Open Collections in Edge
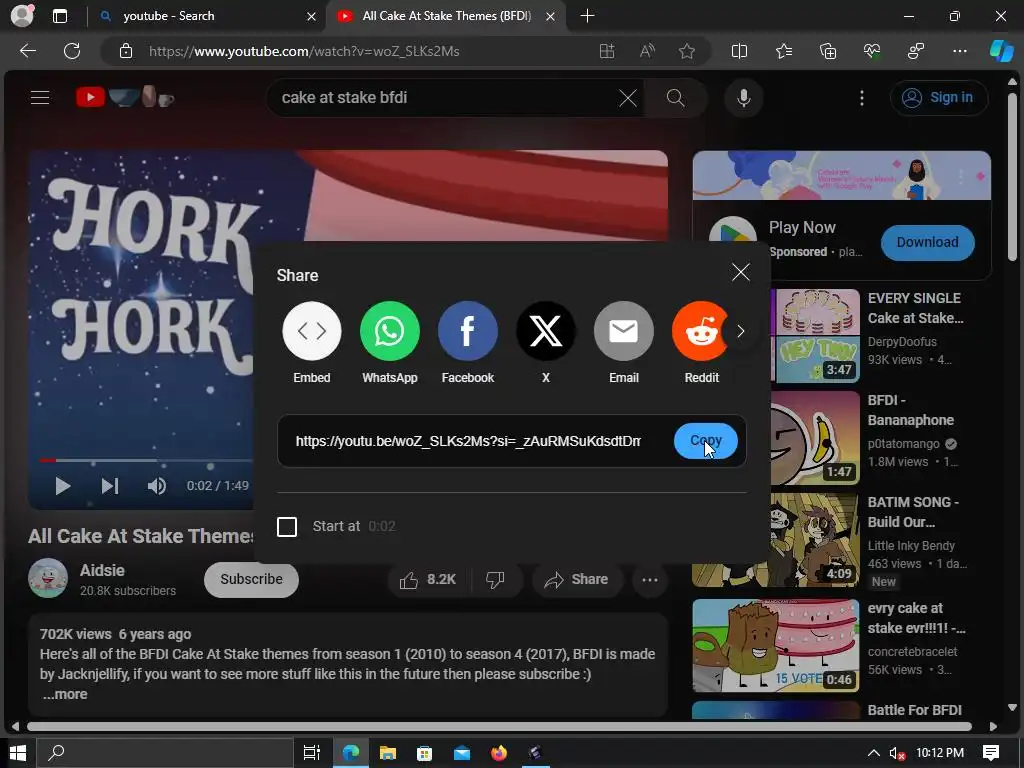The height and width of the screenshot is (768, 1024). tap(827, 51)
